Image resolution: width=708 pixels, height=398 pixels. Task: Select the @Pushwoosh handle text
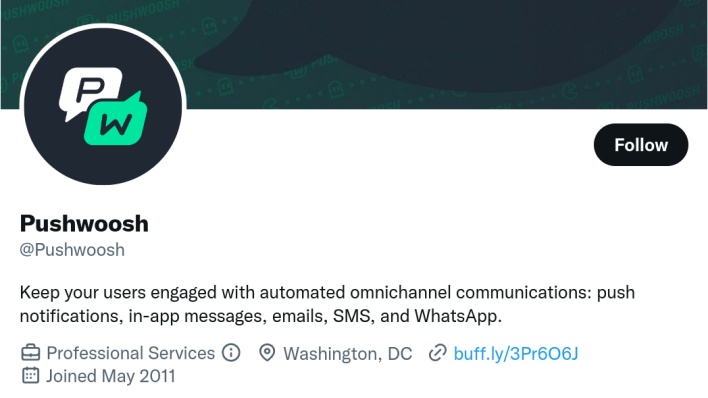tap(72, 250)
